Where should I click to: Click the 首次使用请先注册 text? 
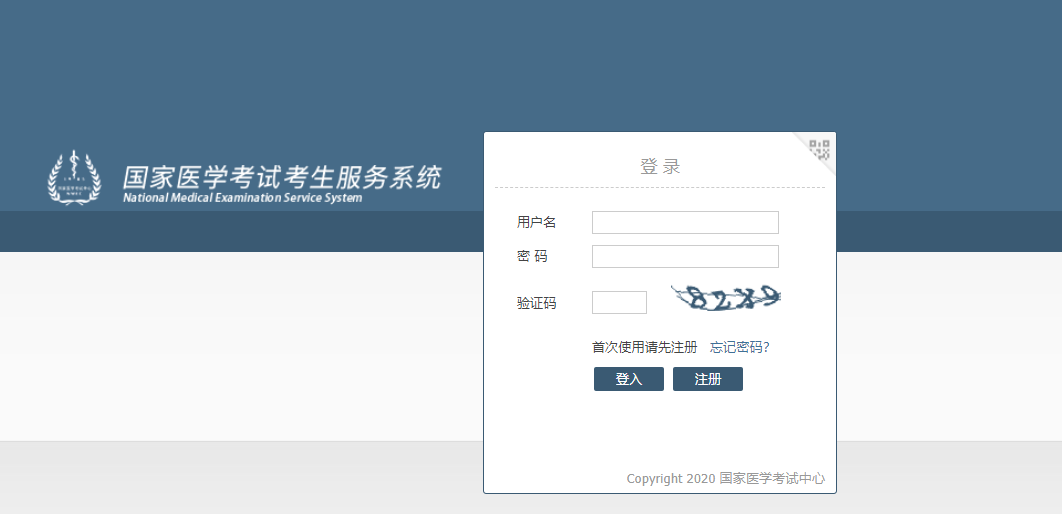[x=644, y=347]
